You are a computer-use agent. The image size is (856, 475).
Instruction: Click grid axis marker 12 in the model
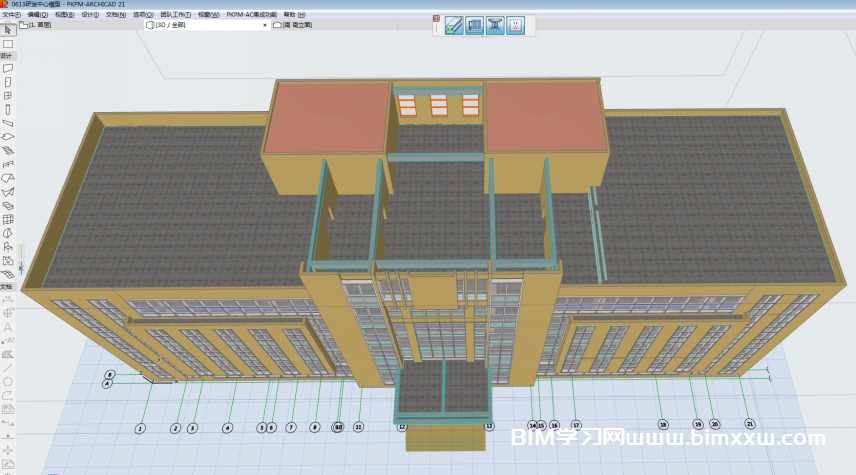coord(402,426)
